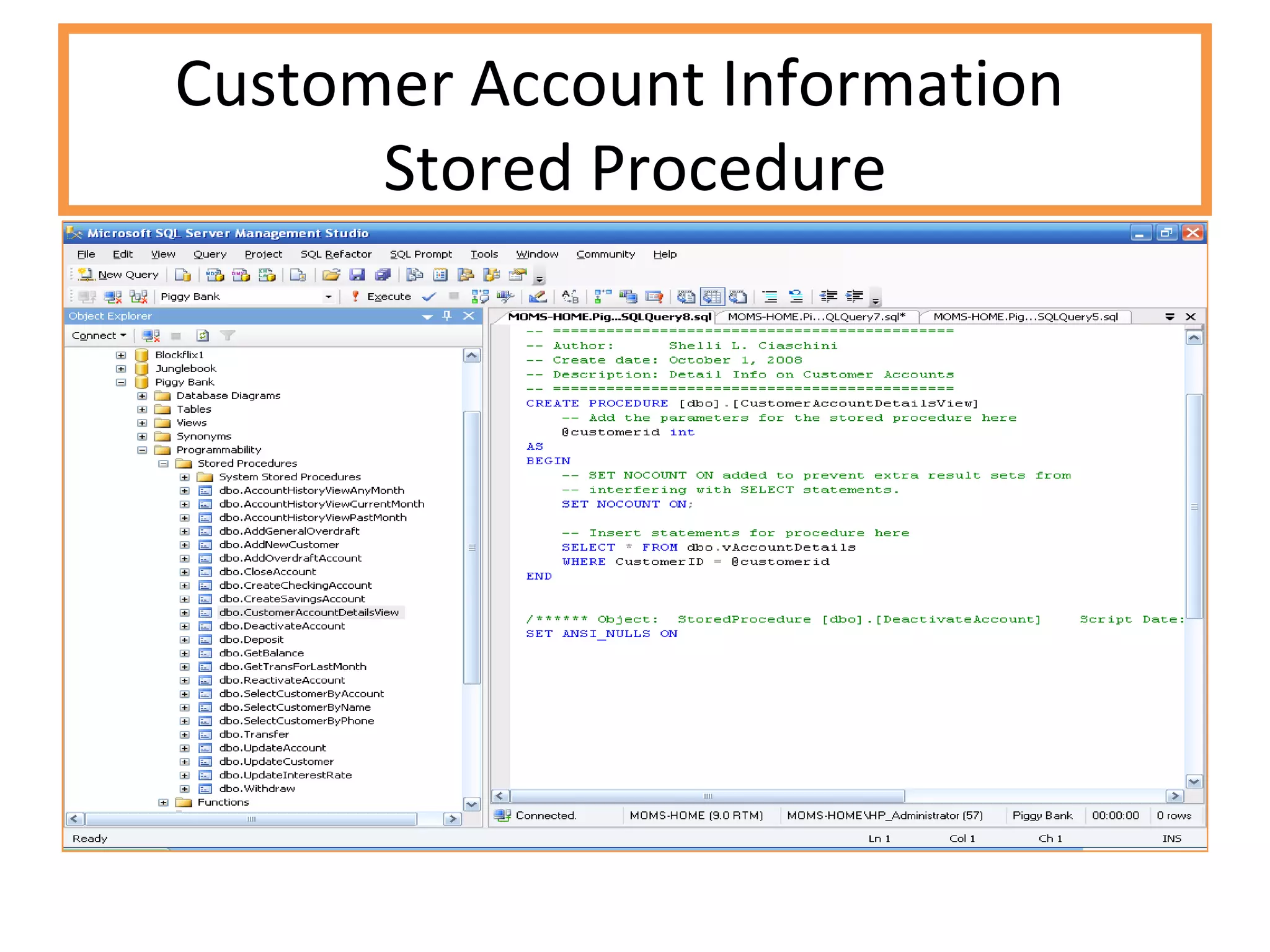Viewport: 1270px width, 952px height.
Task: Expand the Tables folder
Action: click(142, 410)
